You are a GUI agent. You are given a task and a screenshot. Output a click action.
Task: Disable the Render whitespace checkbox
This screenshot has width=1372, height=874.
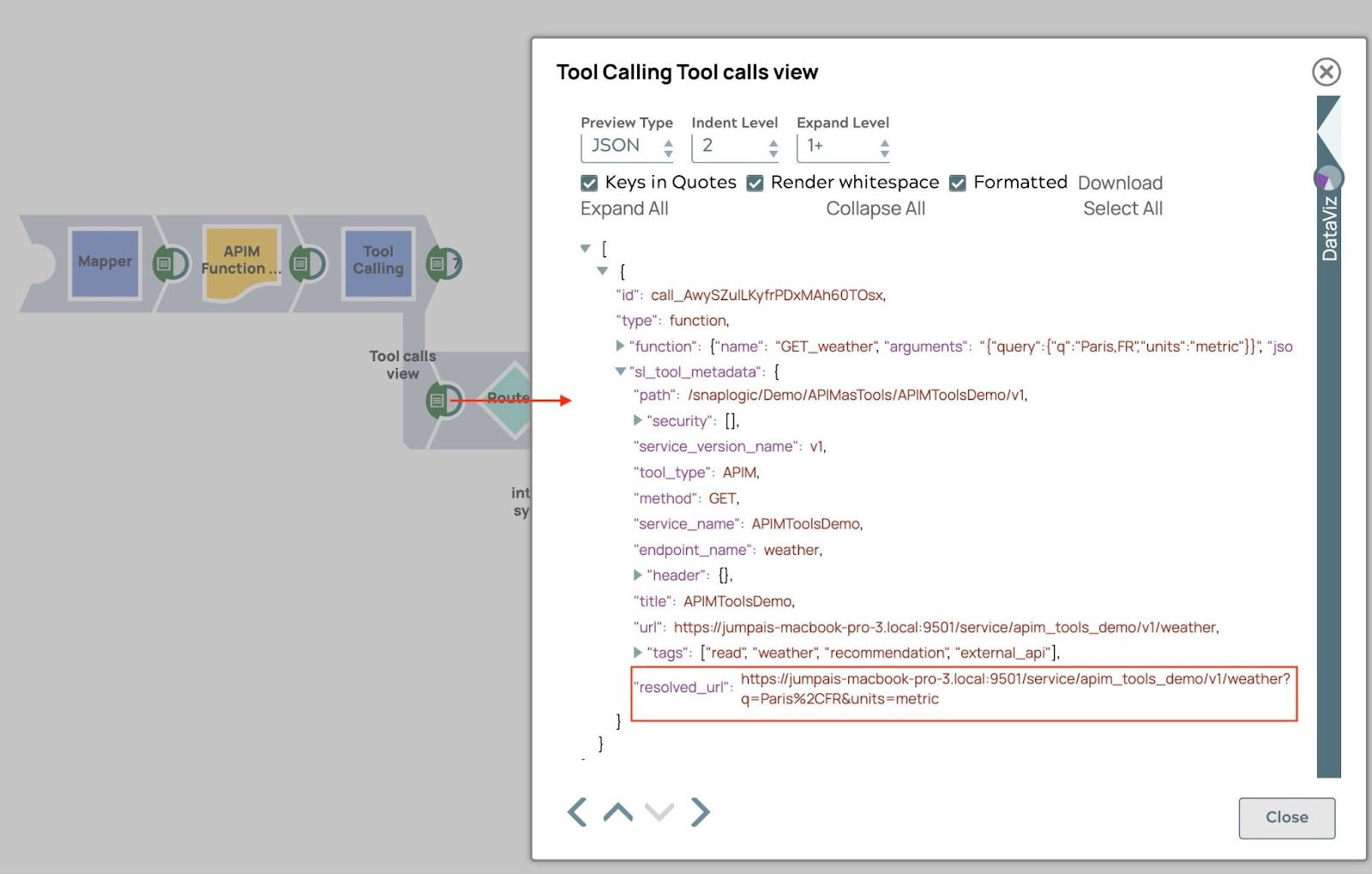click(x=755, y=183)
